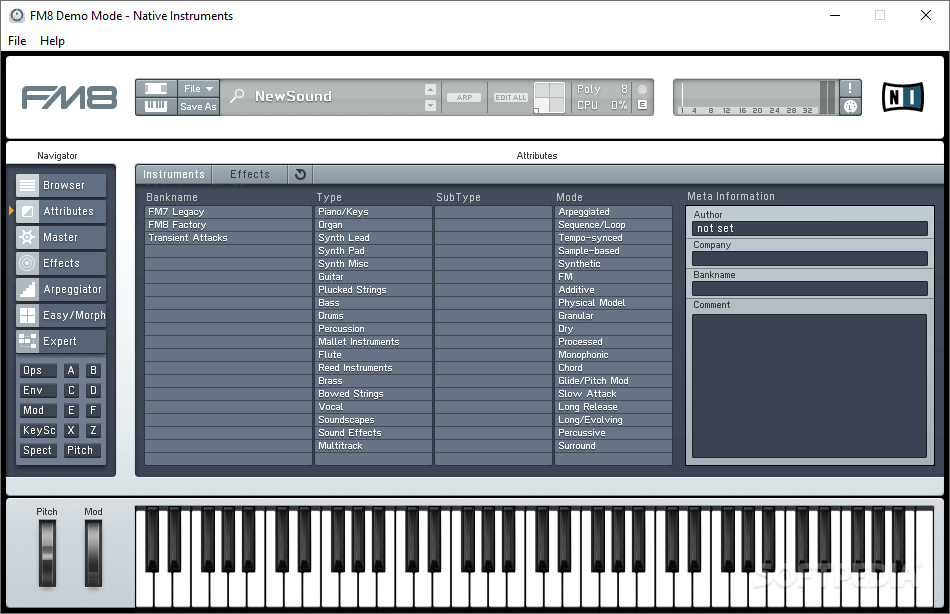Open the Env expert page
This screenshot has height=614, width=950.
38,390
